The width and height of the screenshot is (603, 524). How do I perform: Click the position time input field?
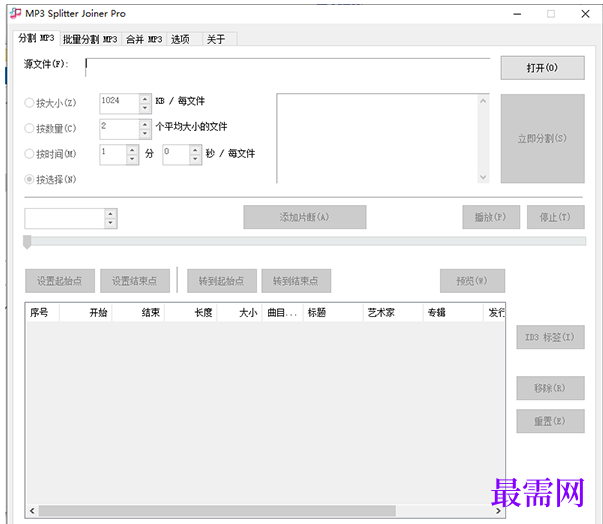tap(64, 219)
